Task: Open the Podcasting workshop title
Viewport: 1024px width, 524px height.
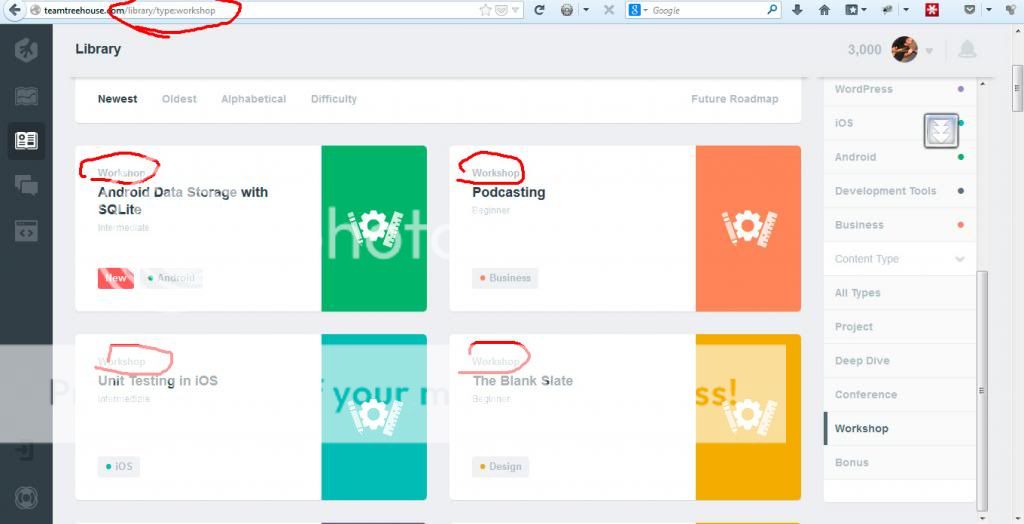Action: tap(508, 192)
